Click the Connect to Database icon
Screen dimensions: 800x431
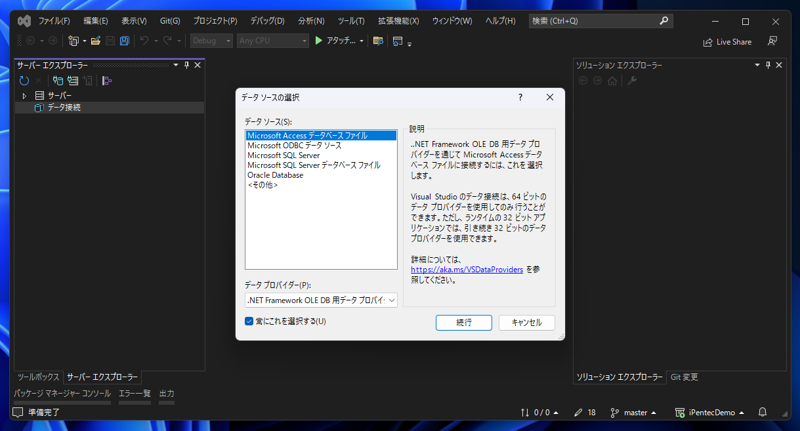pyautogui.click(x=58, y=81)
